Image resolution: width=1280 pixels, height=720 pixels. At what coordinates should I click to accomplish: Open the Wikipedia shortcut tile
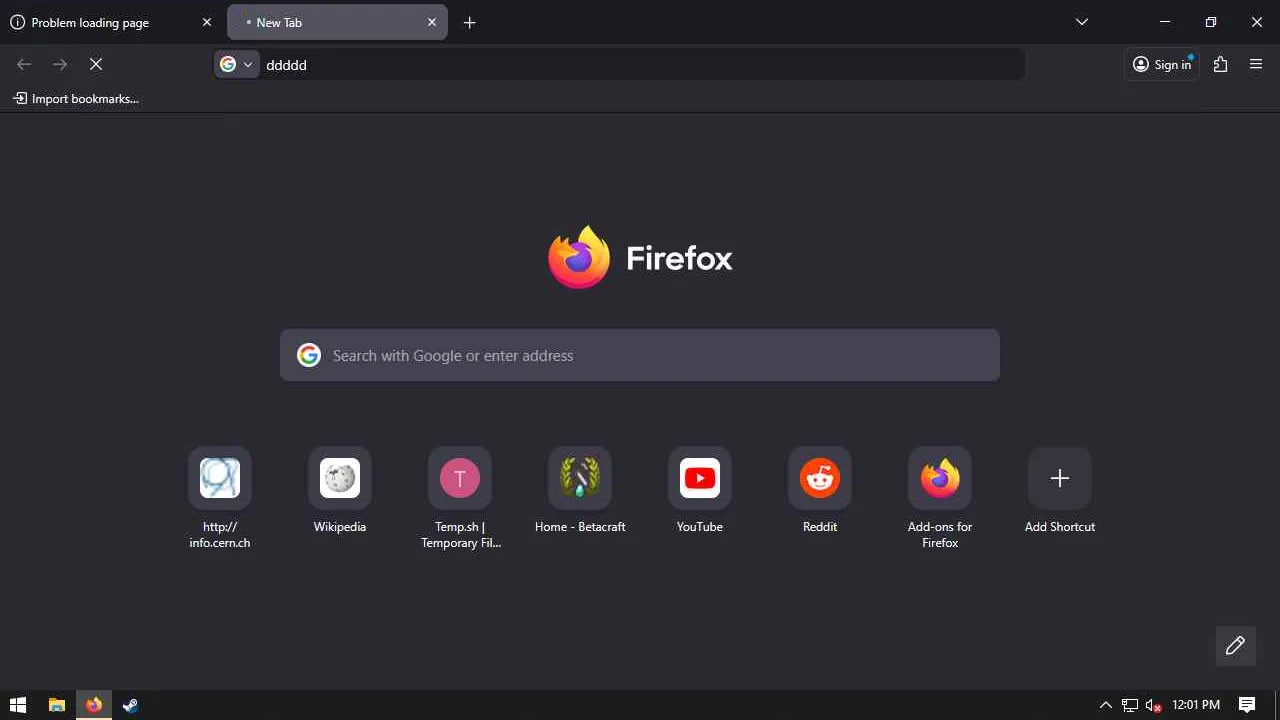340,478
